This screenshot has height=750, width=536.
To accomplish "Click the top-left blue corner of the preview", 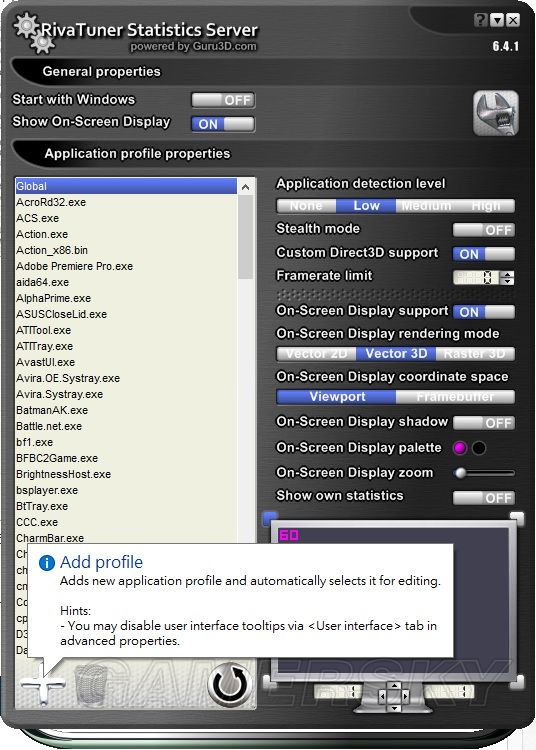I will (270, 518).
